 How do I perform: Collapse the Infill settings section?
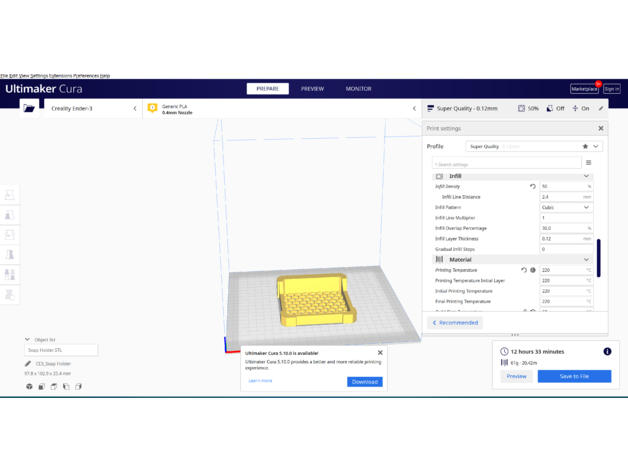pos(586,176)
